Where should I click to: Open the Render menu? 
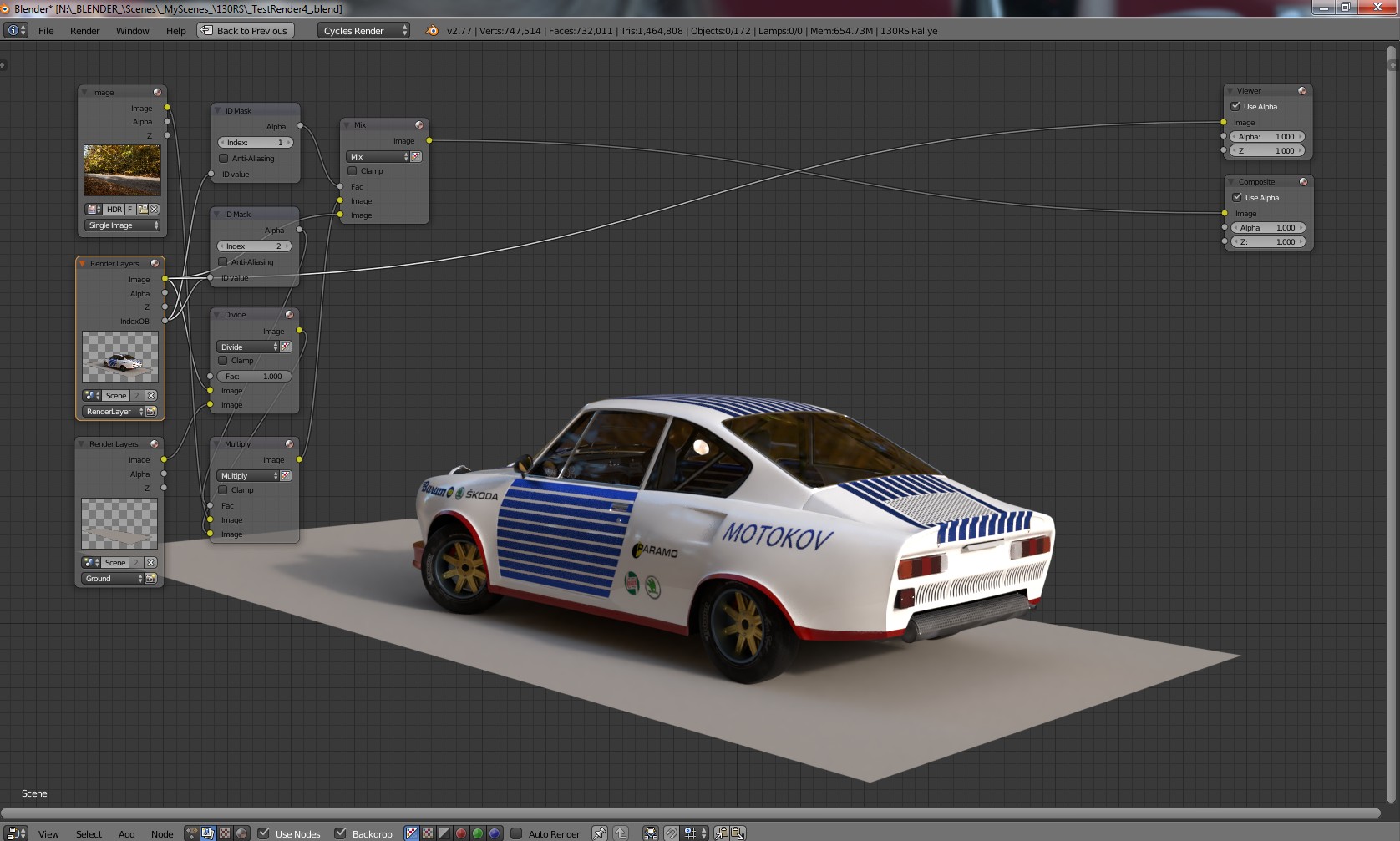[x=84, y=31]
